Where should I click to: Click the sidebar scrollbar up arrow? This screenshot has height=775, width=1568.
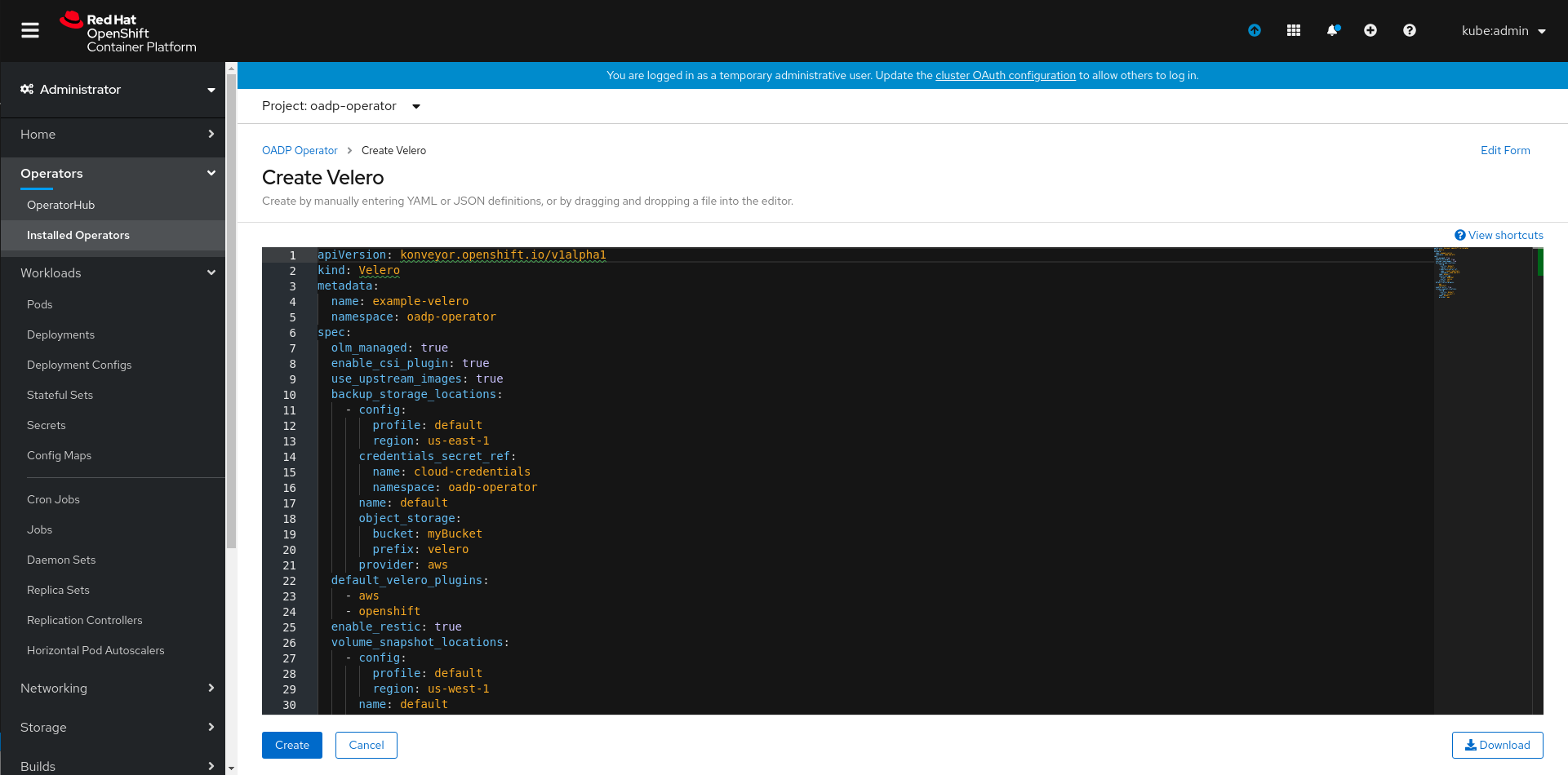pyautogui.click(x=231, y=68)
